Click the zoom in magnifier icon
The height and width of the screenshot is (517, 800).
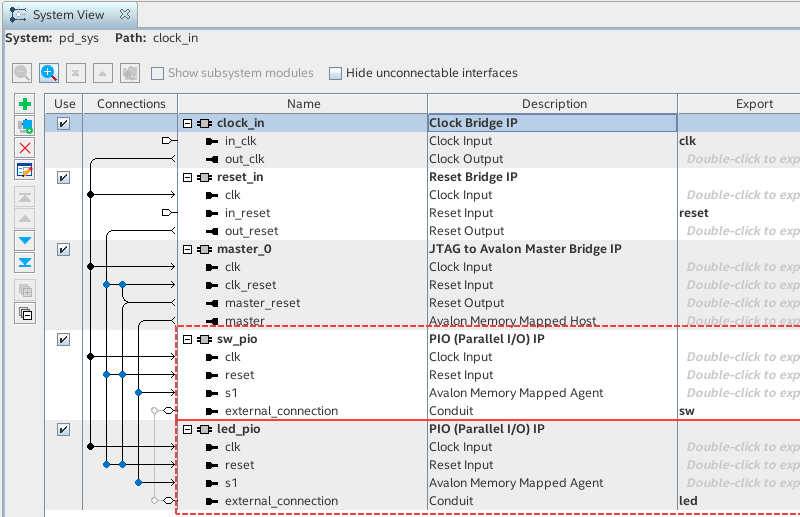[x=48, y=73]
